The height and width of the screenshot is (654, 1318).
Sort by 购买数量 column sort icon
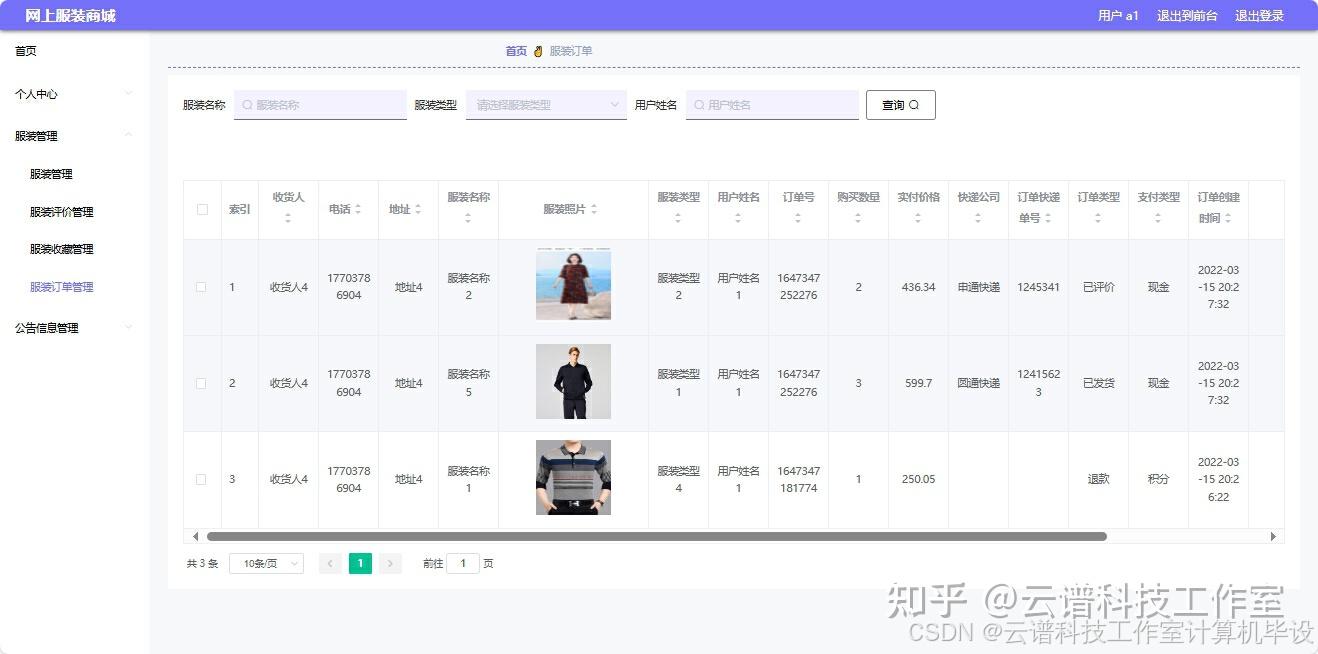point(858,217)
